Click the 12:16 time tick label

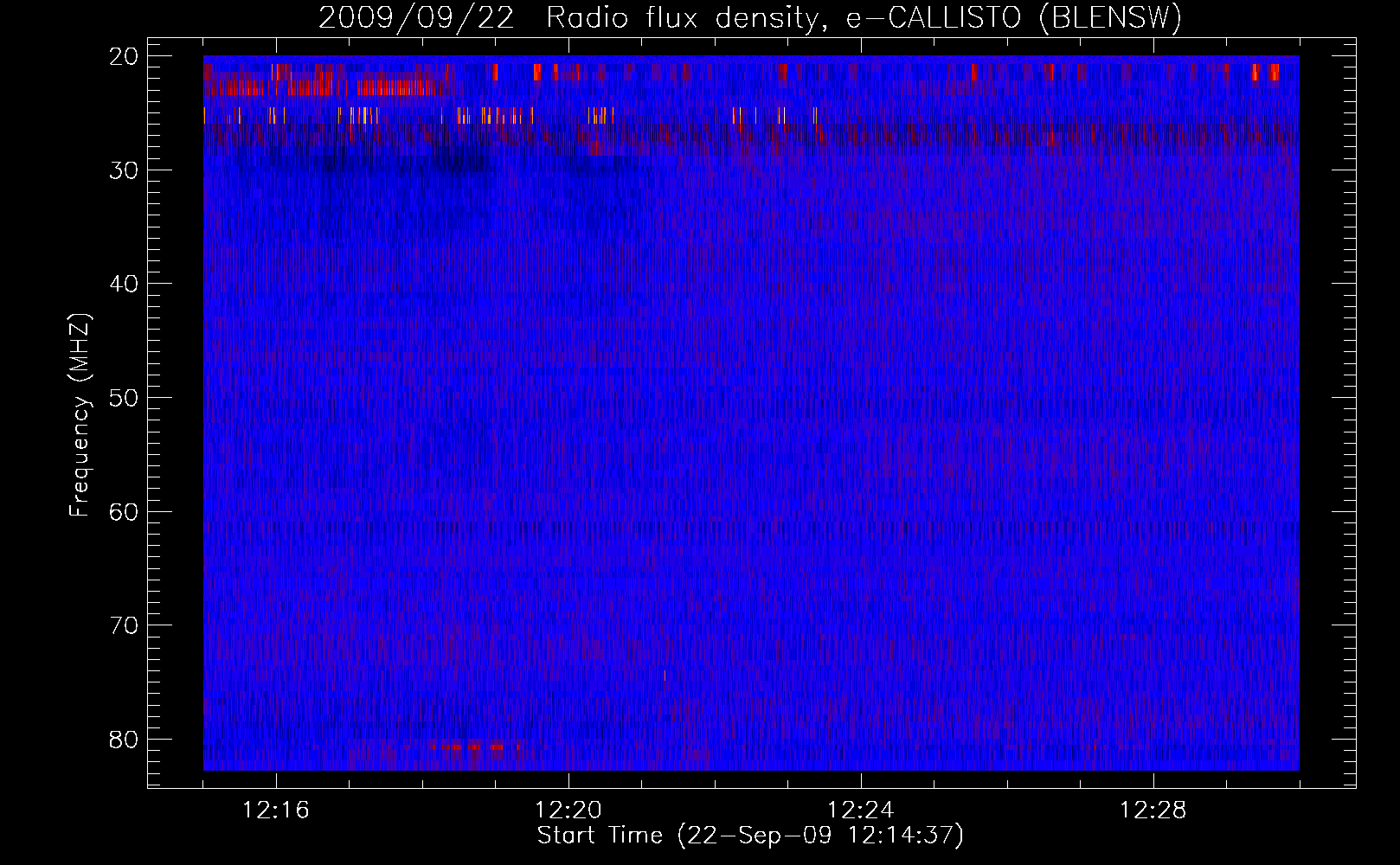pos(276,811)
